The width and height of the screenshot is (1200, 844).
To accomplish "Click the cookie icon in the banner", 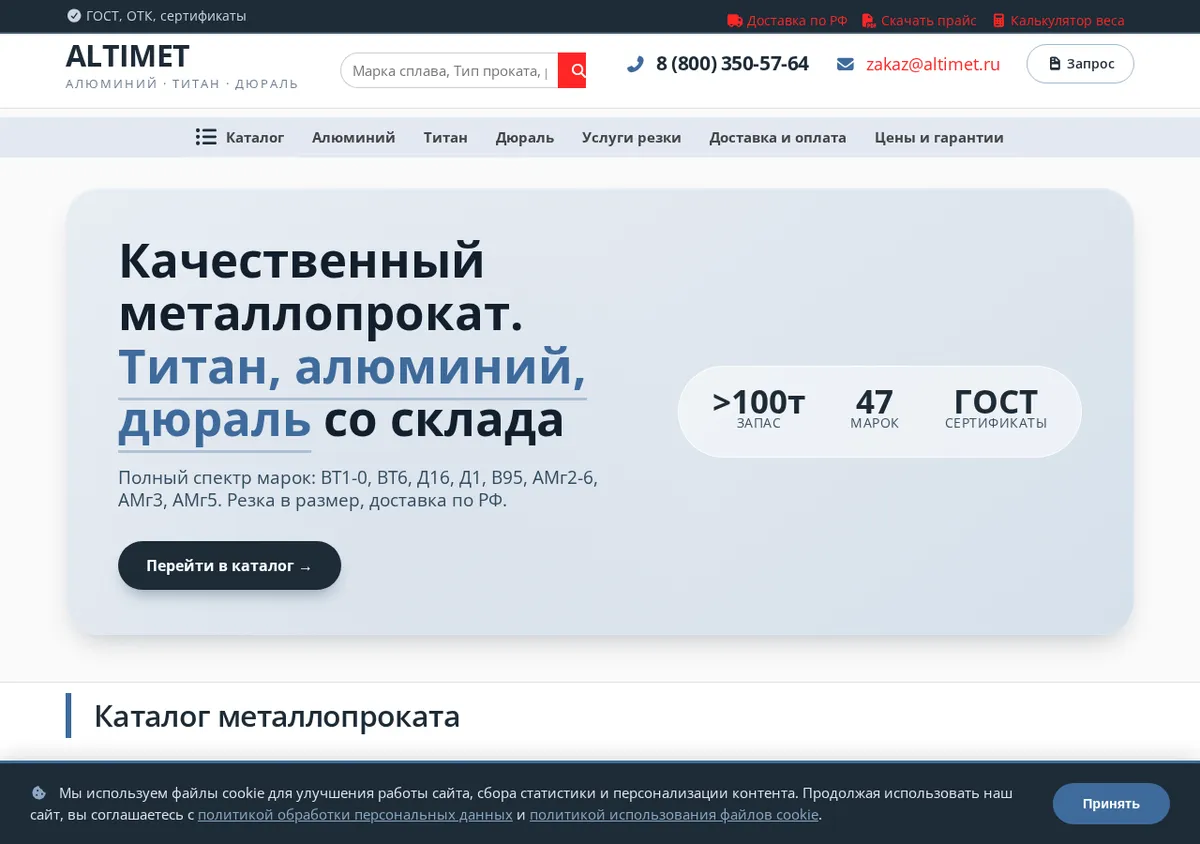I will 39,793.
